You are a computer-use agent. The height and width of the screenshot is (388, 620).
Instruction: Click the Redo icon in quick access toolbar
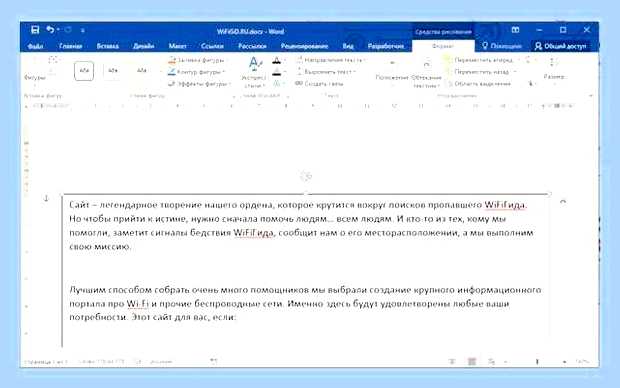tap(68, 30)
